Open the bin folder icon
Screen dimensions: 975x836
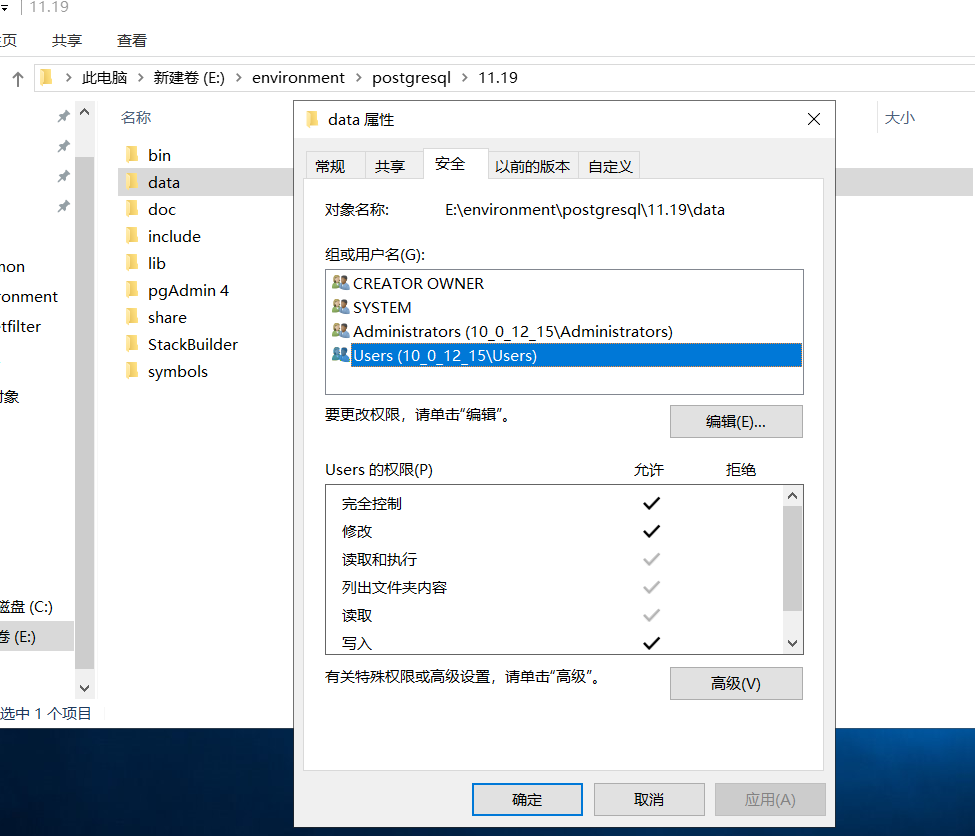(132, 155)
